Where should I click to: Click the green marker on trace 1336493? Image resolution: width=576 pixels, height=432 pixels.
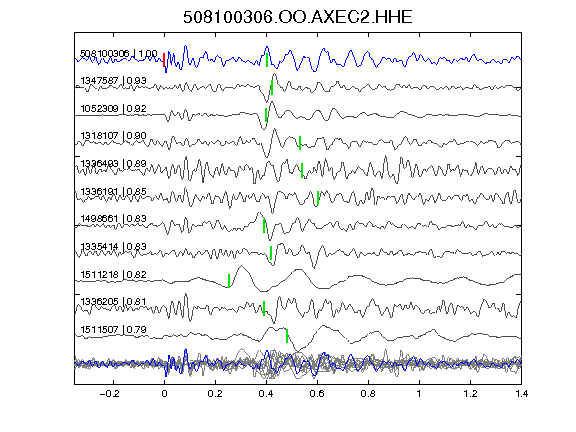pyautogui.click(x=302, y=170)
